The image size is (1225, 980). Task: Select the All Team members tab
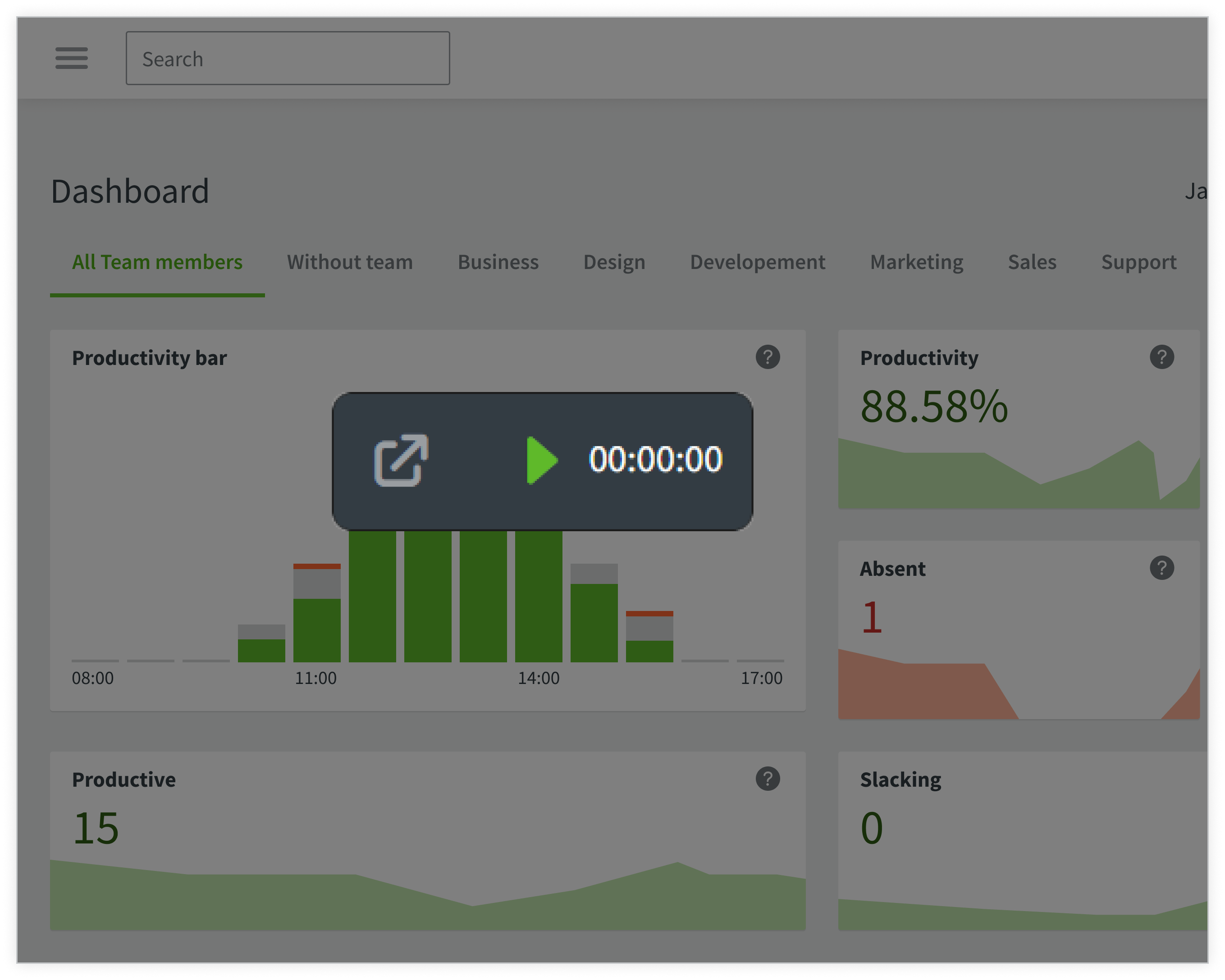[157, 263]
